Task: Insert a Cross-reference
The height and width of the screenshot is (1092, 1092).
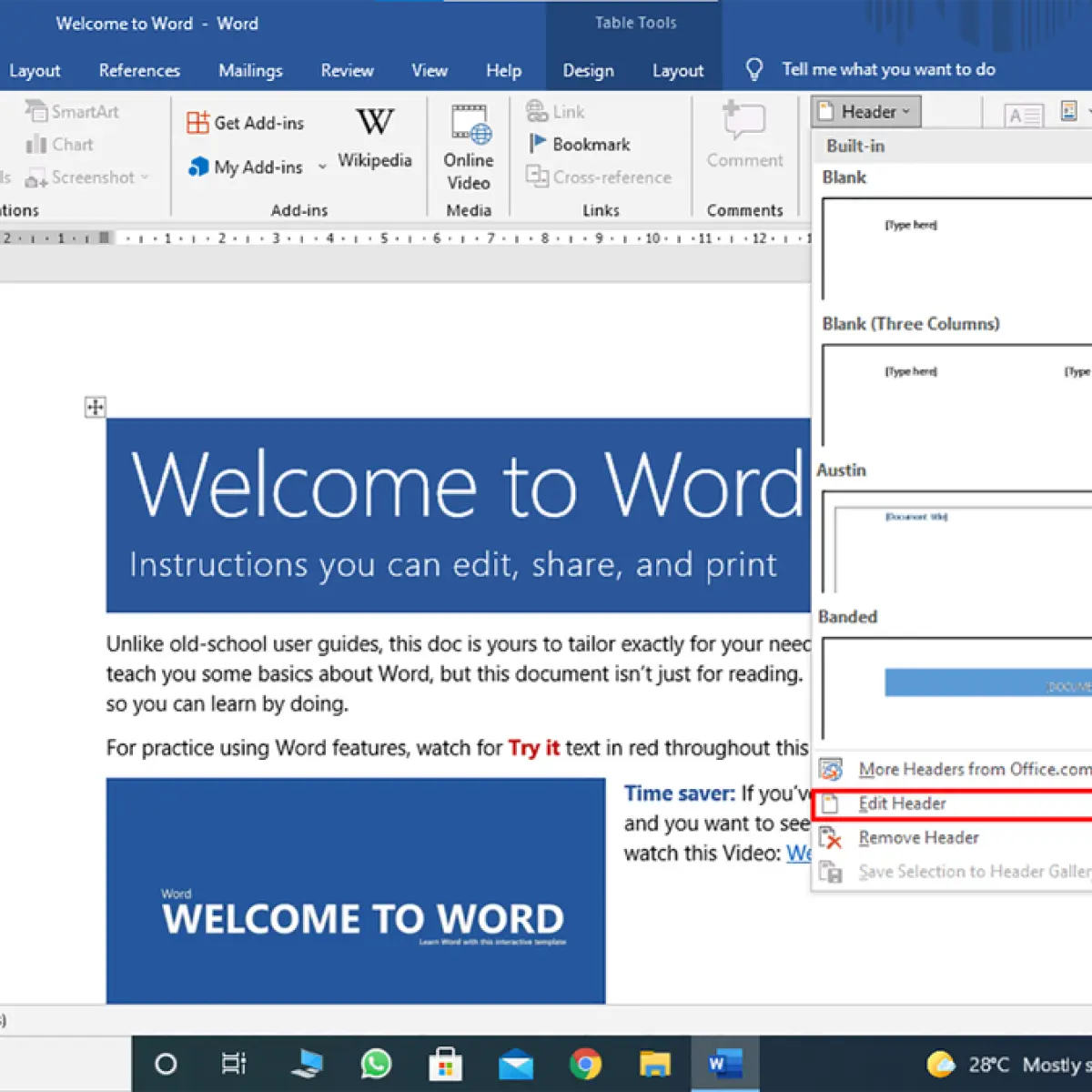Action: tap(599, 177)
